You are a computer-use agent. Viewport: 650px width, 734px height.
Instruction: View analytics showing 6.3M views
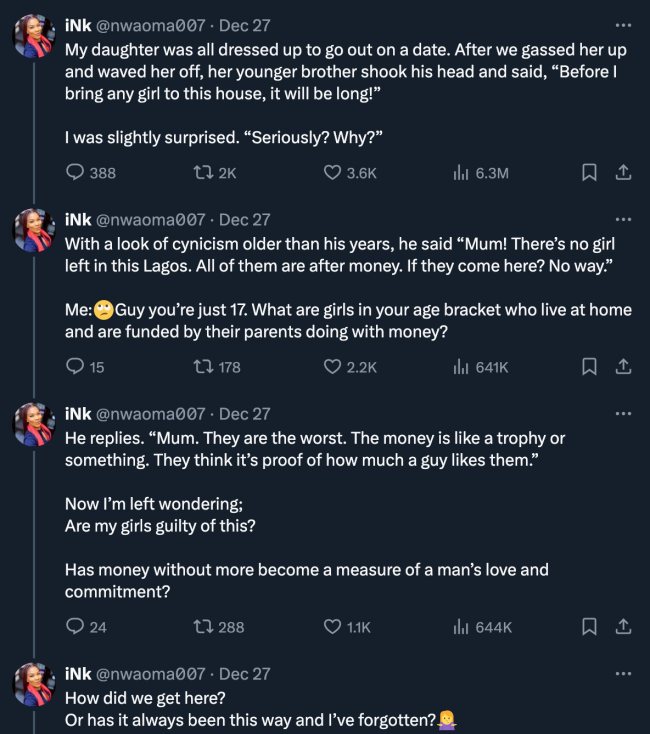click(x=461, y=173)
